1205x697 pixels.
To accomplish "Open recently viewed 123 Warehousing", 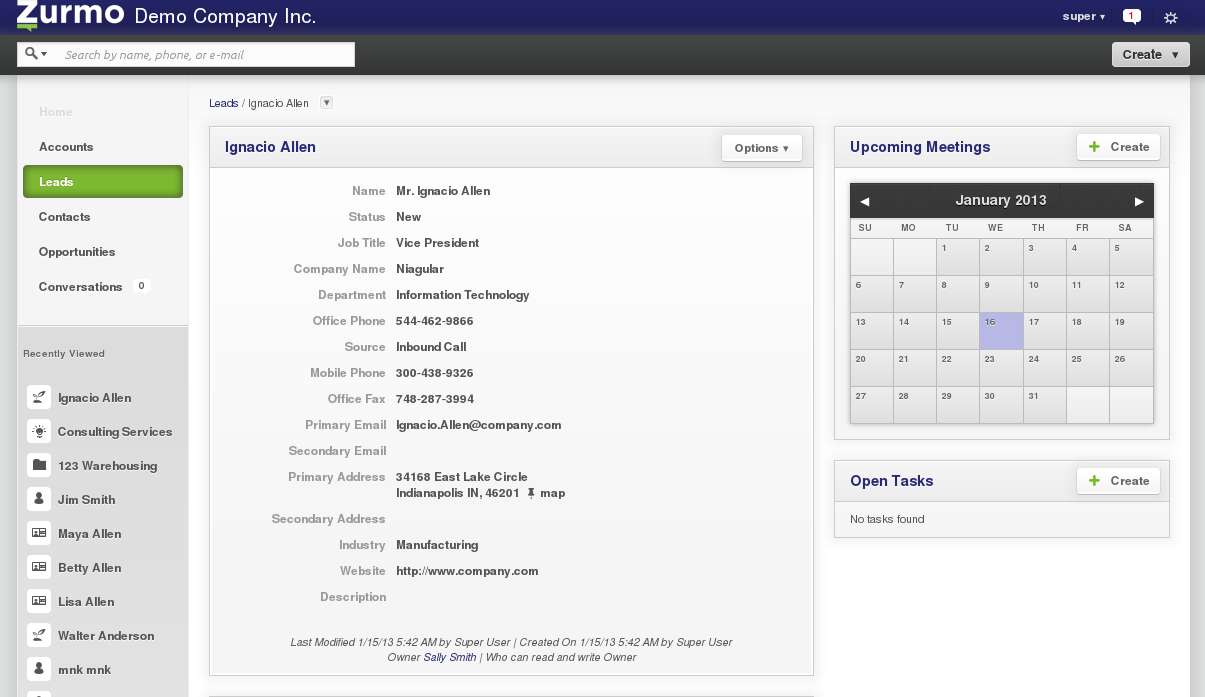I will (x=107, y=466).
